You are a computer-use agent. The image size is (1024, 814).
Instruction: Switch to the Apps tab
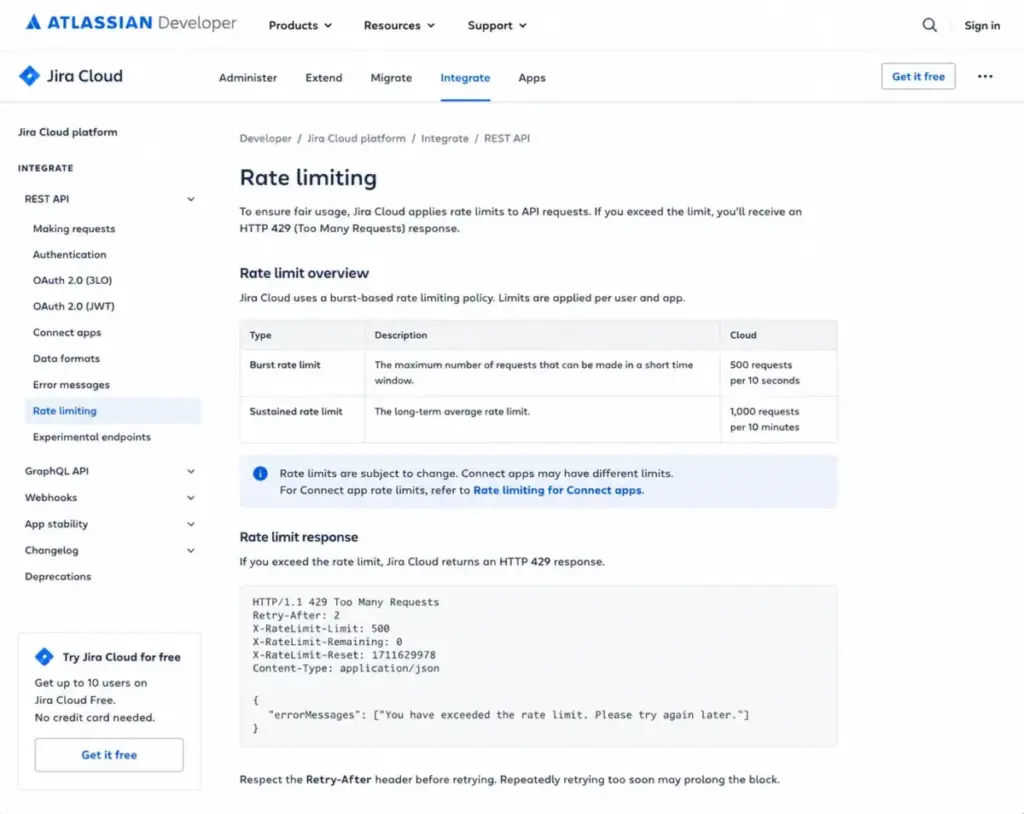tap(532, 78)
